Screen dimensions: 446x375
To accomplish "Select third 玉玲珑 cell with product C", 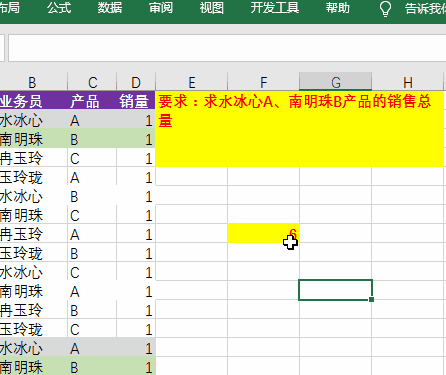I will pyautogui.click(x=33, y=329).
